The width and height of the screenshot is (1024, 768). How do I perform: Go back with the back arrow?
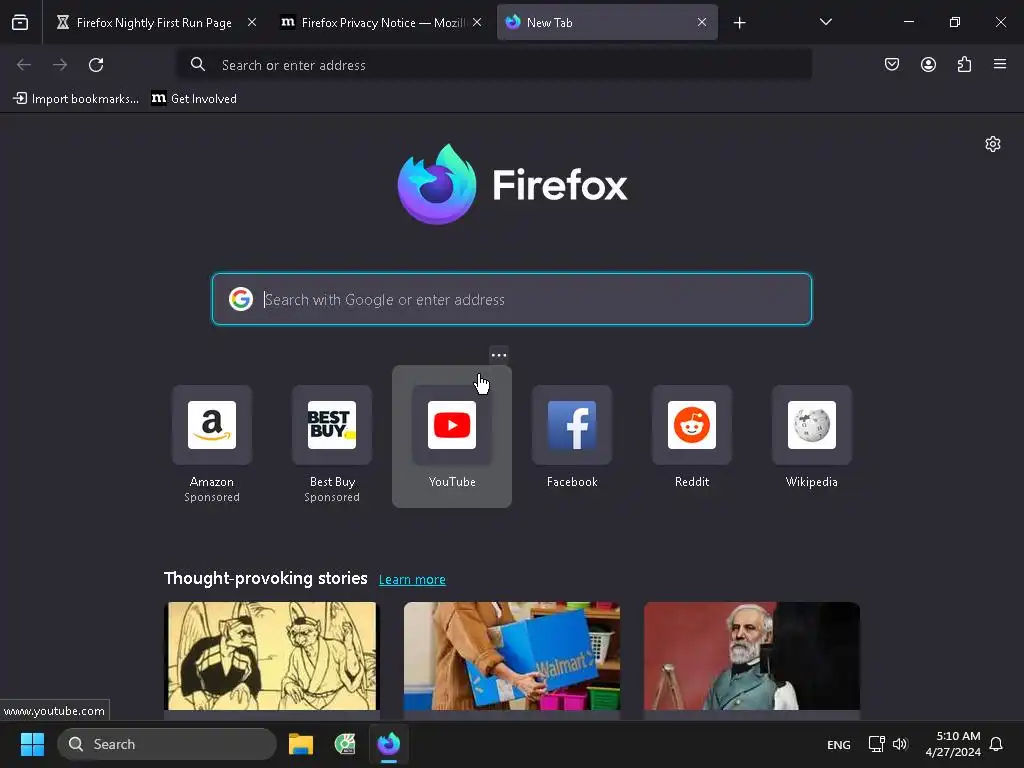click(24, 65)
